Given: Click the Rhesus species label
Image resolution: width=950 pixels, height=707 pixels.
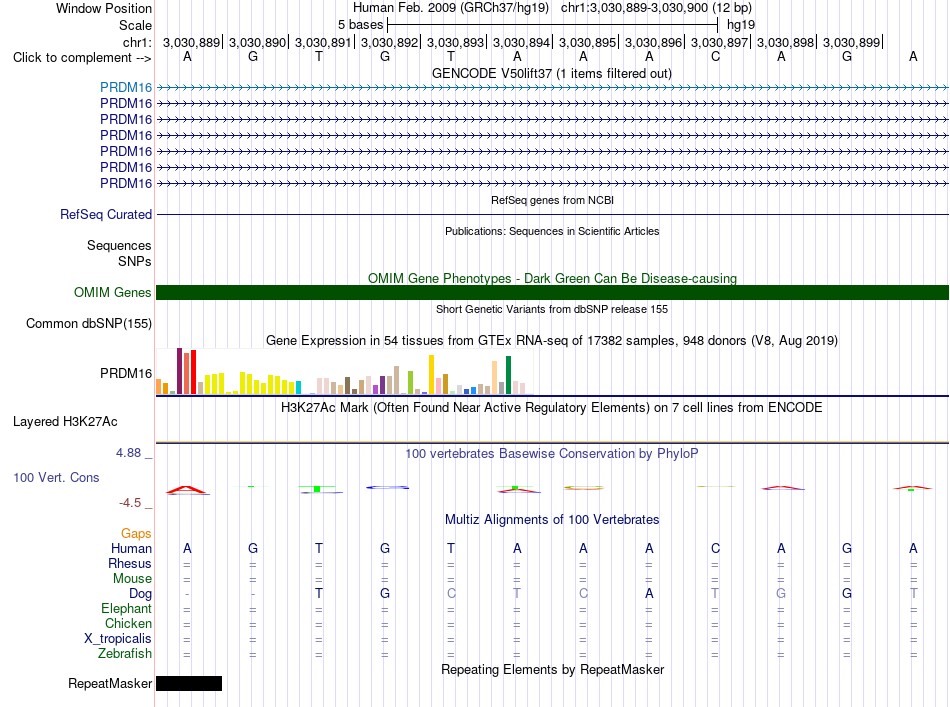Looking at the screenshot, I should pos(130,563).
